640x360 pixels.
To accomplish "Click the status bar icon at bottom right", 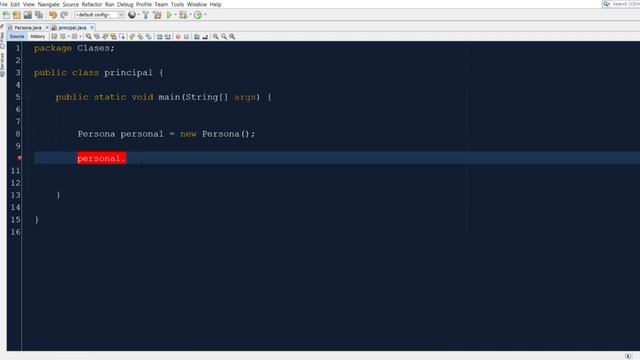I will point(628,356).
